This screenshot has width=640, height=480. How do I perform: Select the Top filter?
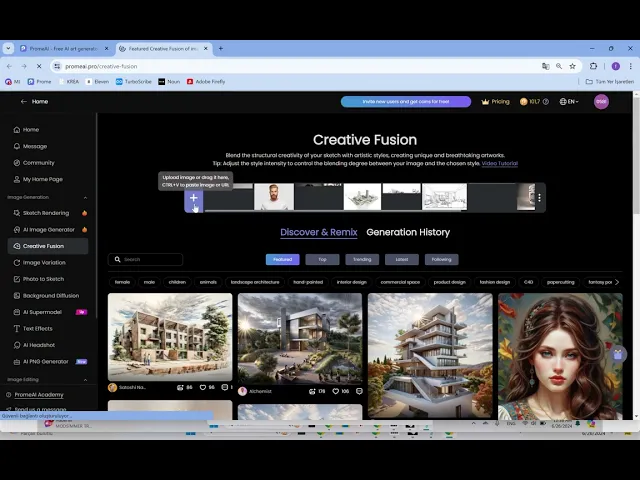click(322, 260)
